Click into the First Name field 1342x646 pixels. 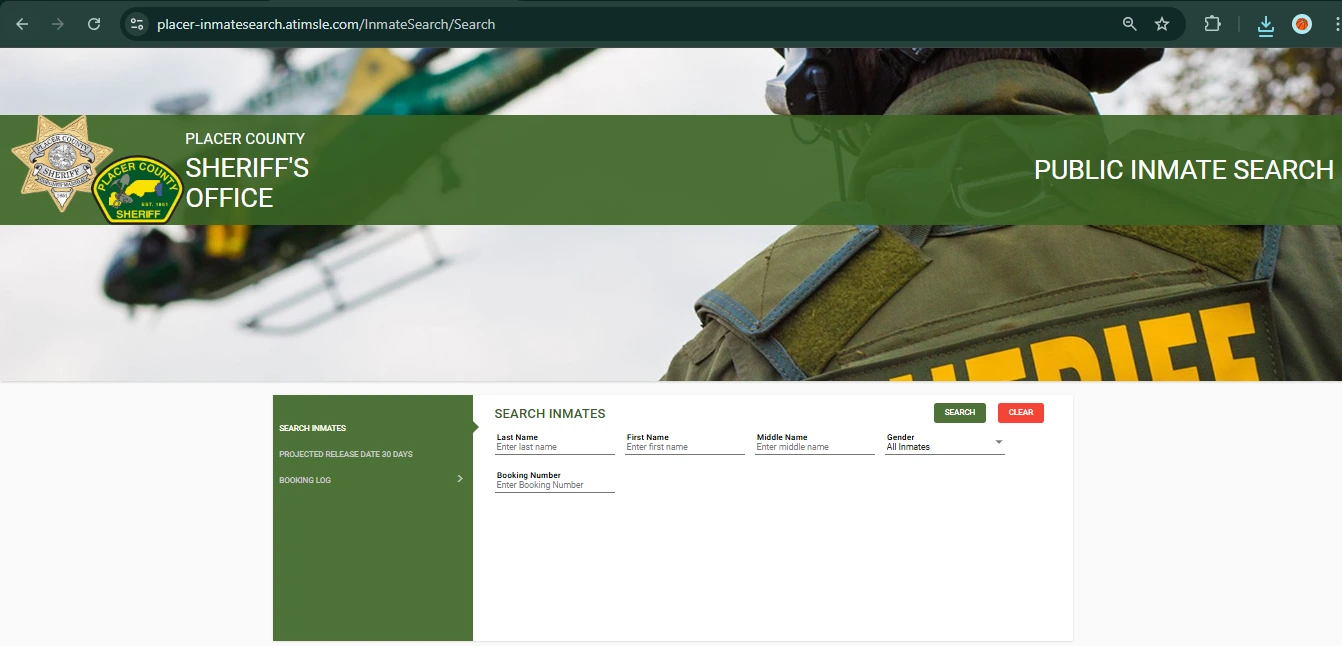(684, 447)
